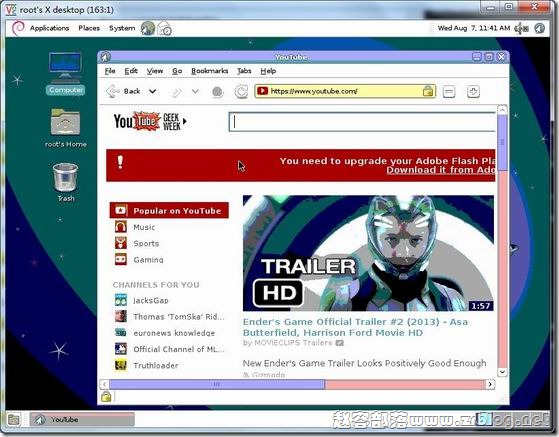559x437 pixels.
Task: Click the root's Home folder icon
Action: 66,128
